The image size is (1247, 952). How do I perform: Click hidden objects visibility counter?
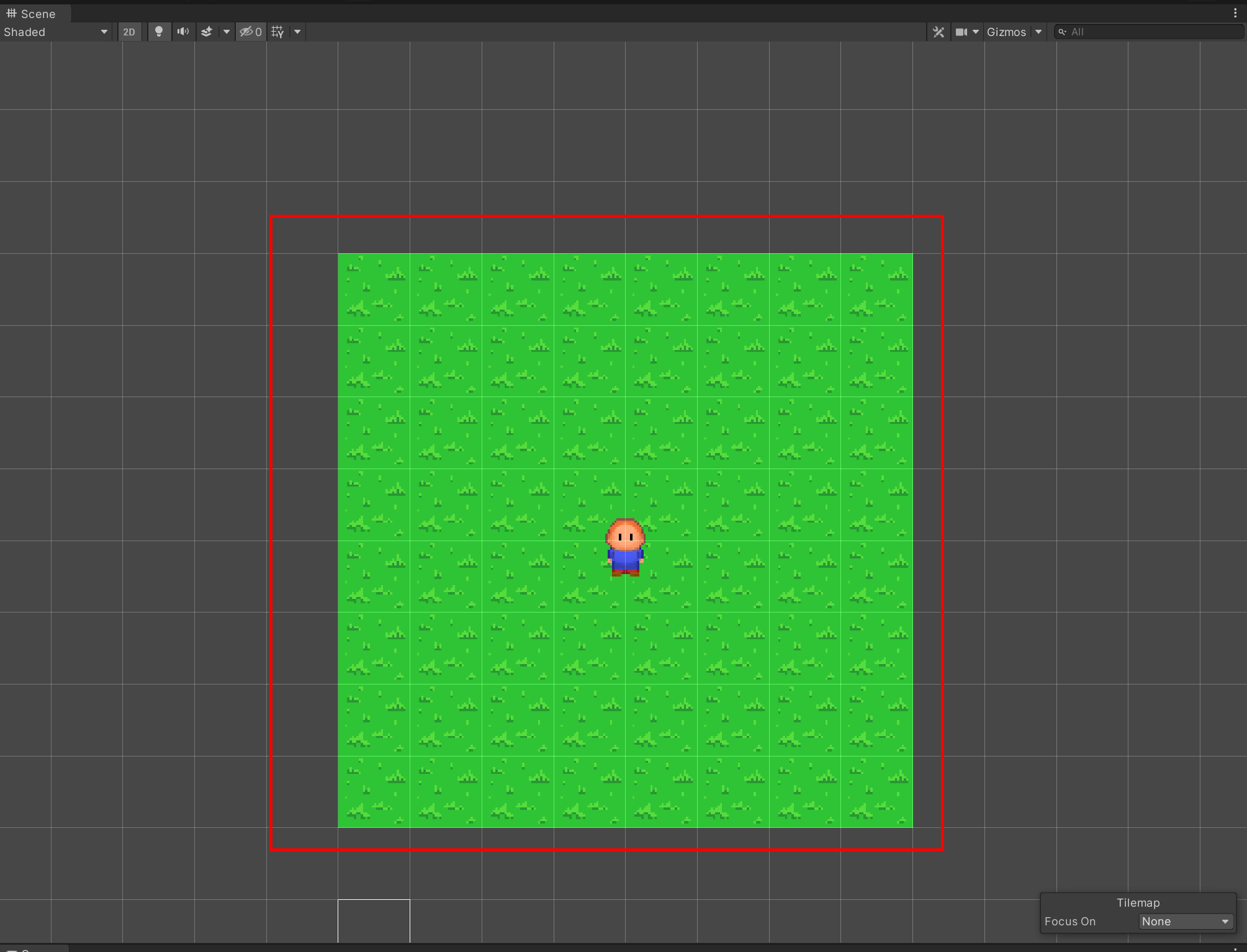click(x=251, y=32)
